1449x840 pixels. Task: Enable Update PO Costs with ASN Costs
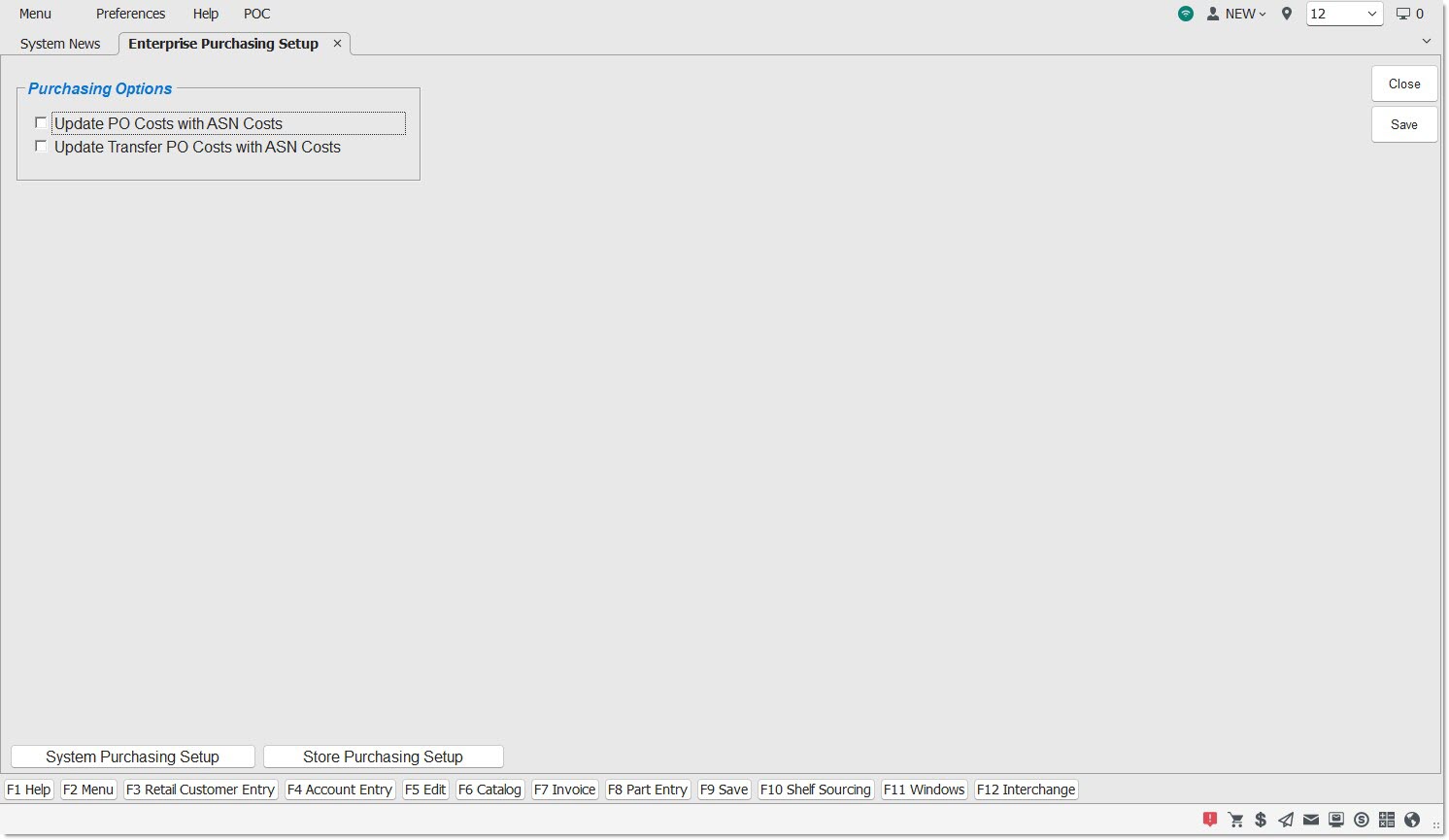pos(41,123)
